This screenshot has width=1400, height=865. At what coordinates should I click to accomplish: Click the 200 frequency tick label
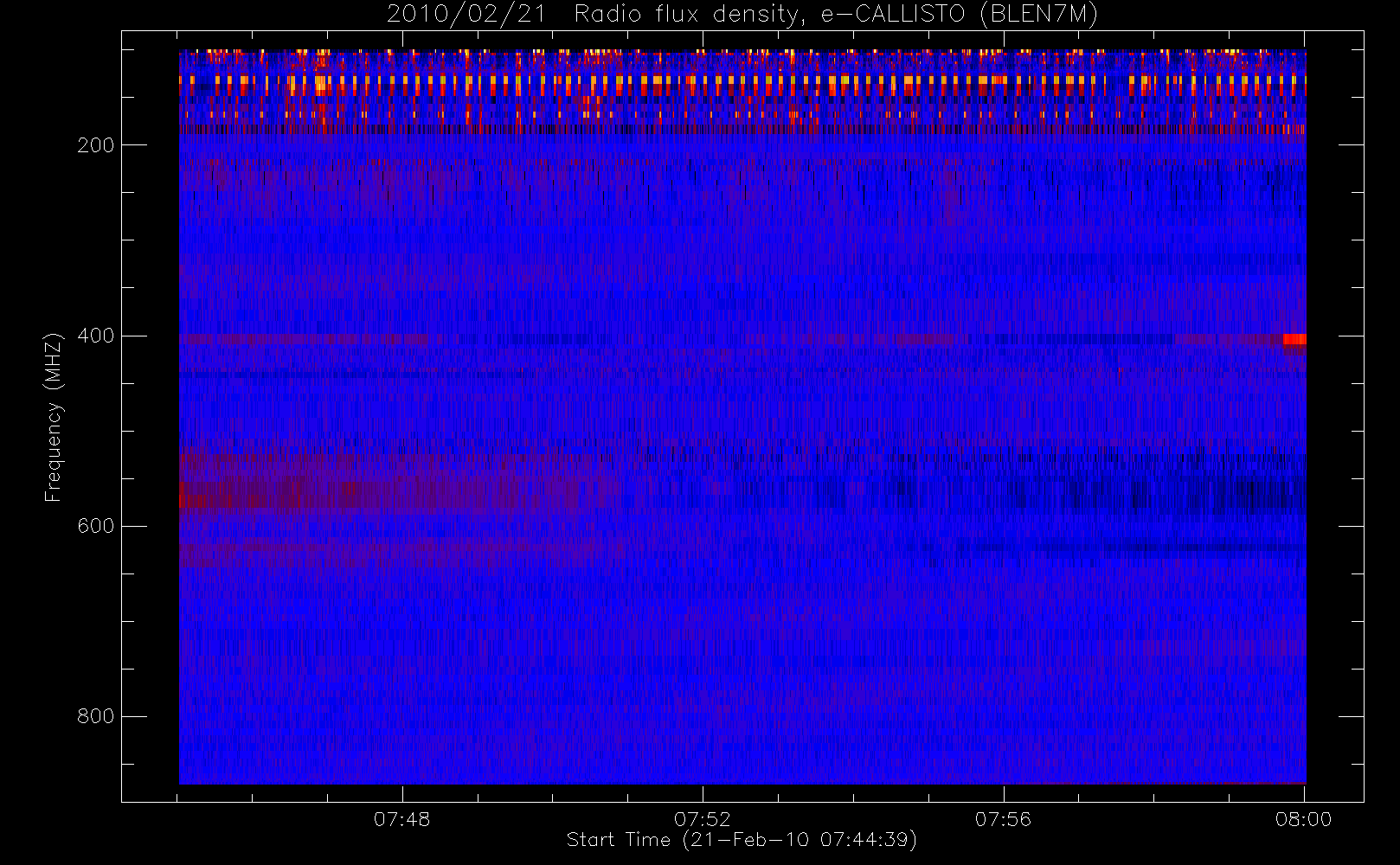[95, 145]
